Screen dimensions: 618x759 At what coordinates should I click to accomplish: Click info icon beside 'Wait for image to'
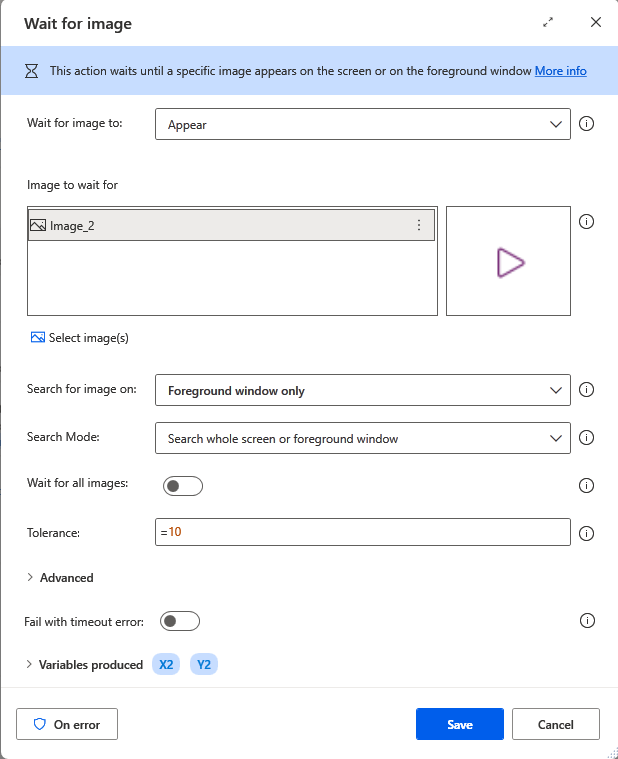click(587, 124)
